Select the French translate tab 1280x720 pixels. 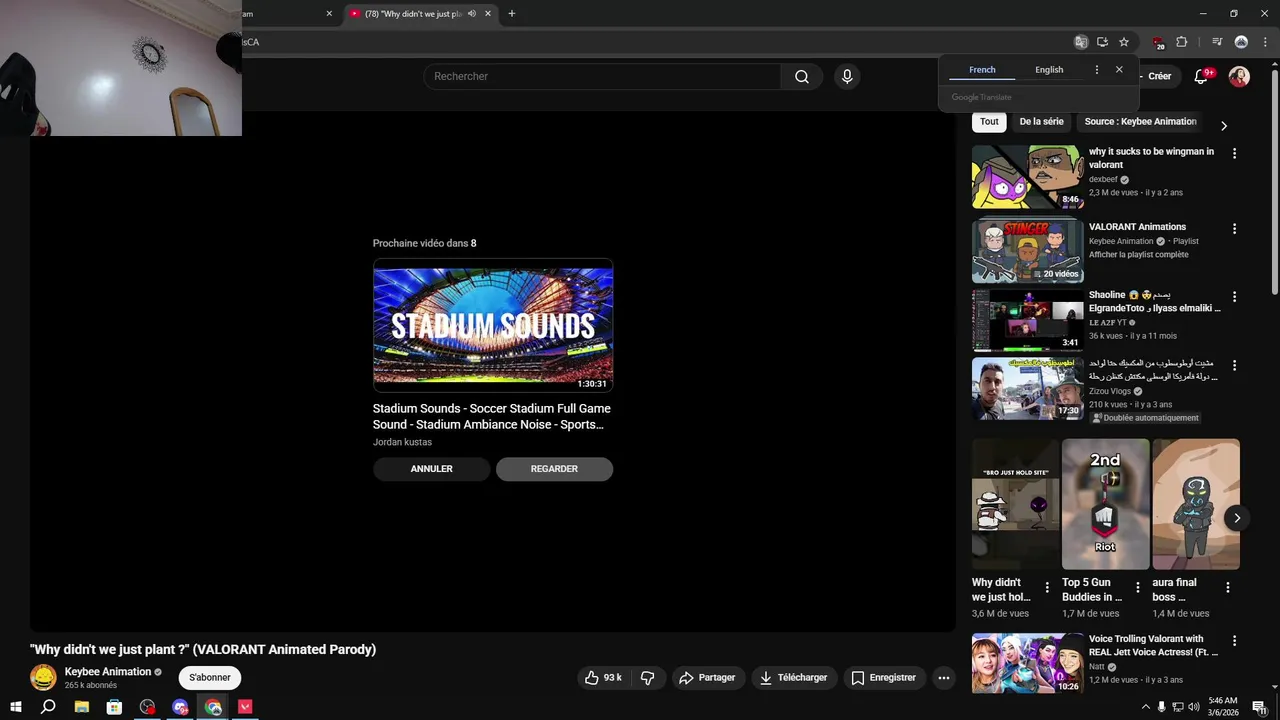click(x=982, y=70)
